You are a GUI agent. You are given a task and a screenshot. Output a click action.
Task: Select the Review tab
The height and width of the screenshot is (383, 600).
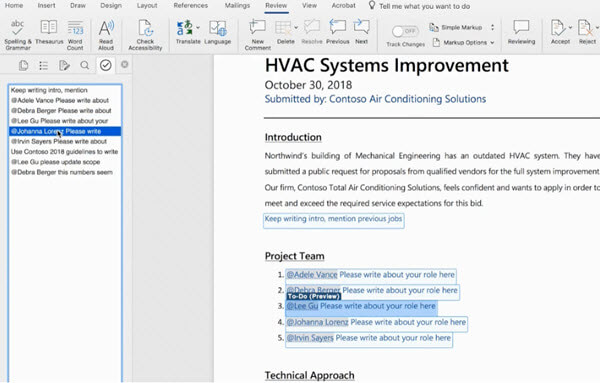(276, 5)
